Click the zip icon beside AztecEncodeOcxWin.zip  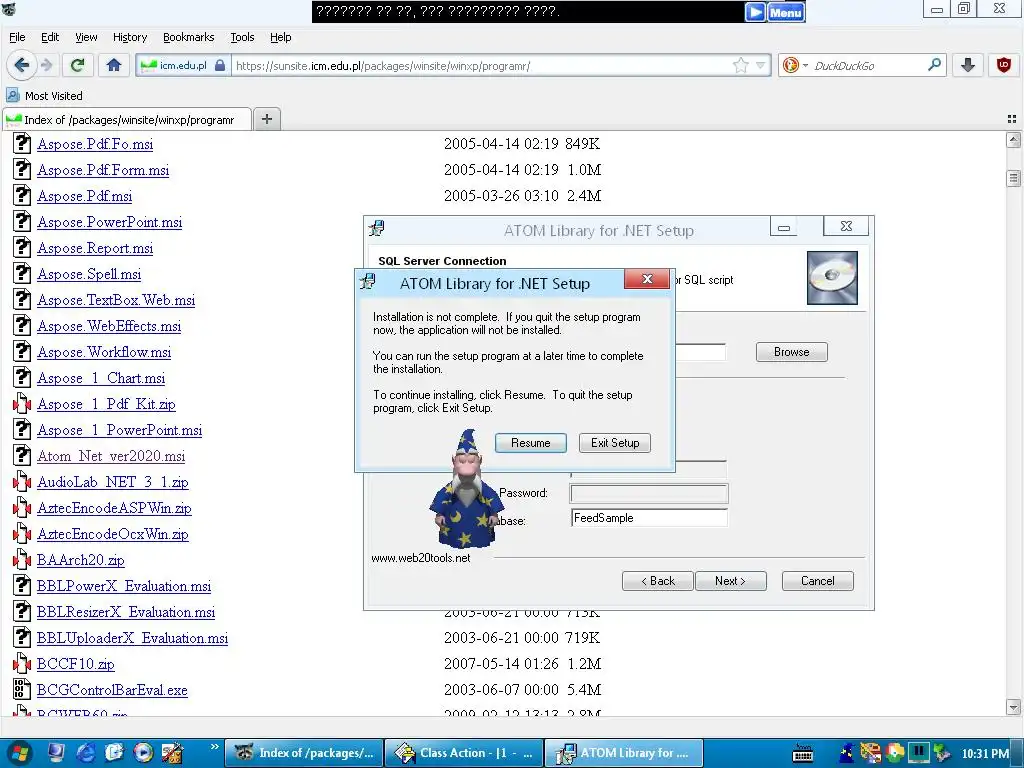point(22,534)
